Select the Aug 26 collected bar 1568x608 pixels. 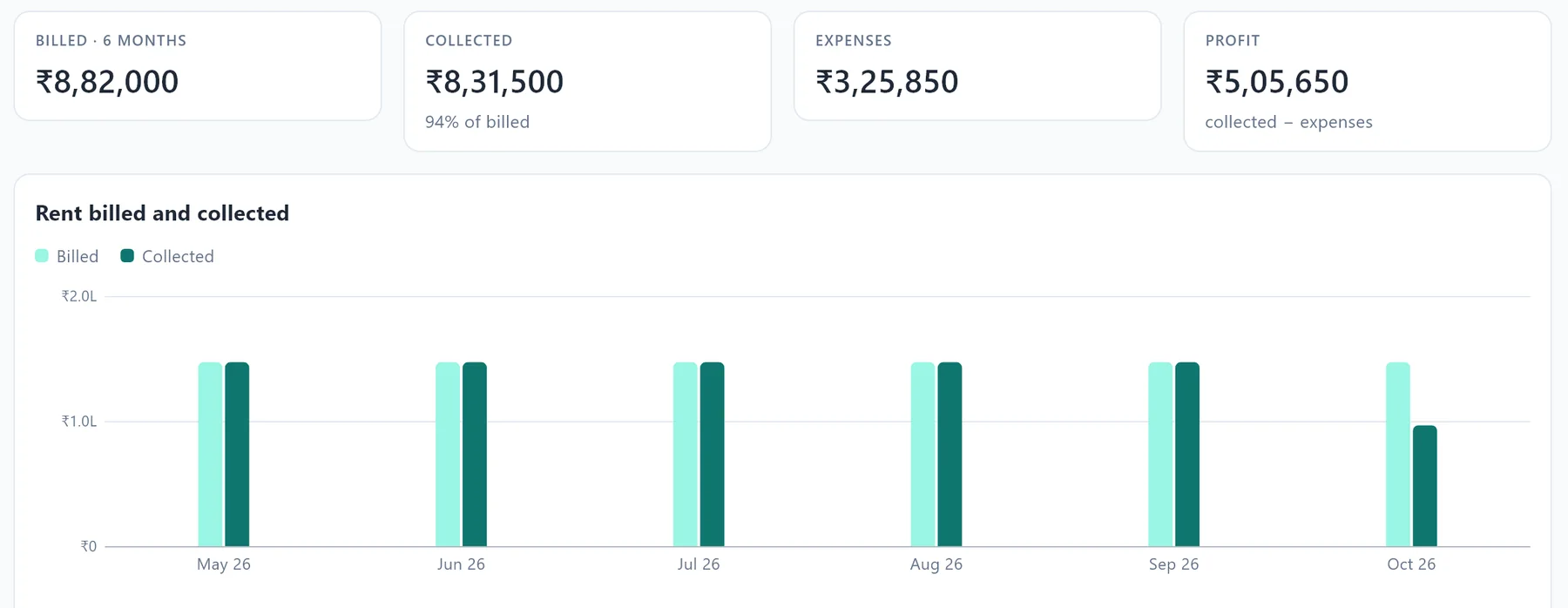click(950, 455)
